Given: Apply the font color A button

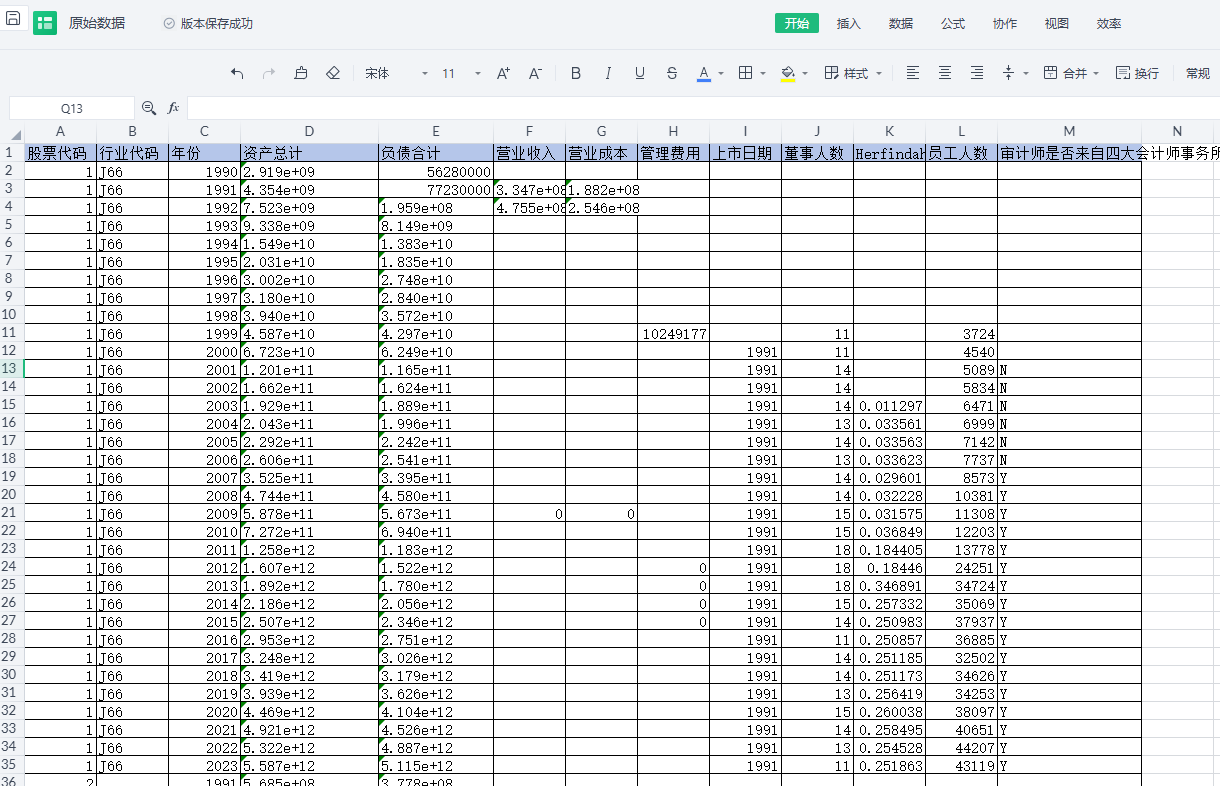Looking at the screenshot, I should tap(704, 73).
